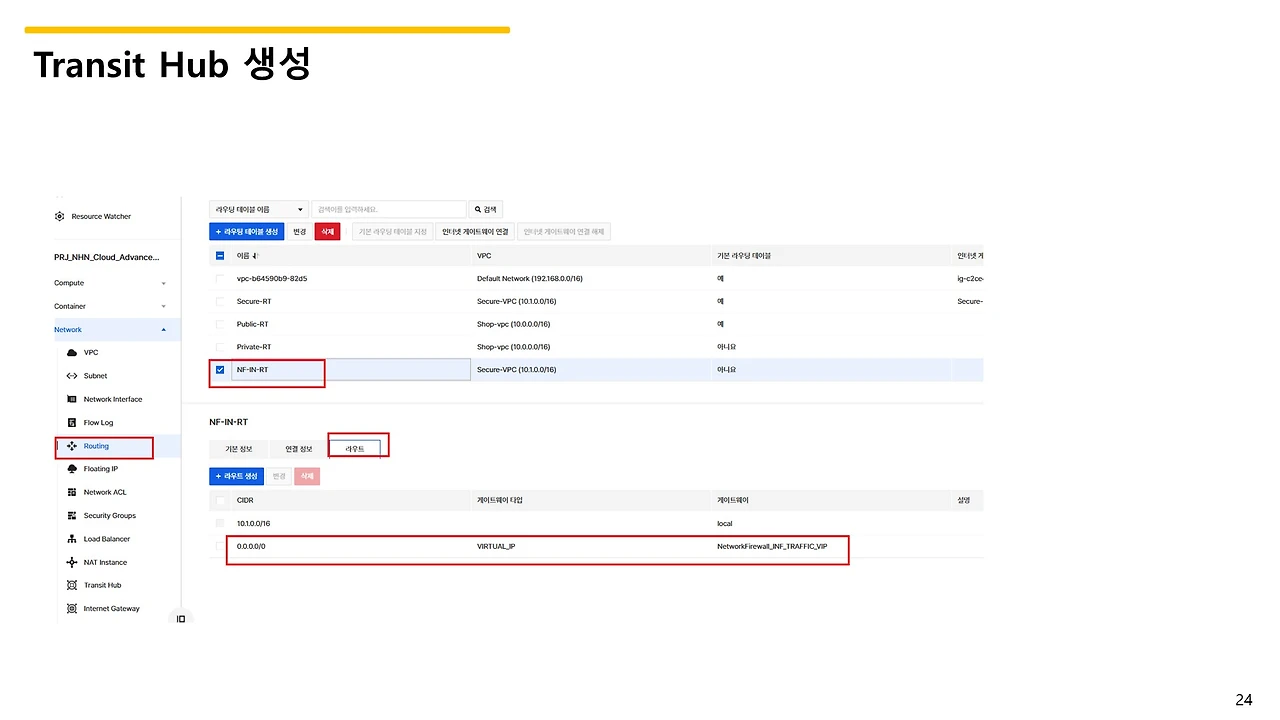1280x720 pixels.
Task: Click the 기본 라우팅 테이블 지정 button
Action: [392, 231]
